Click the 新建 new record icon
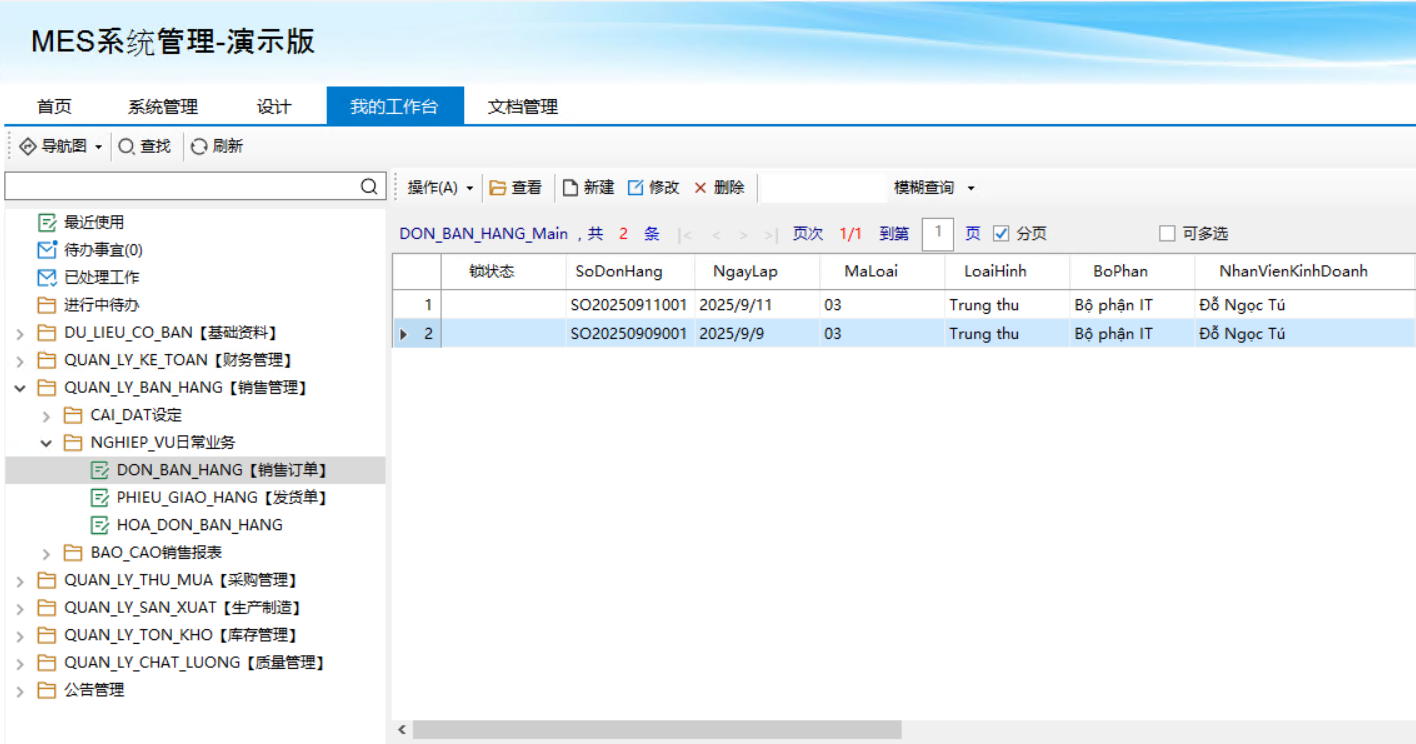 pos(570,188)
